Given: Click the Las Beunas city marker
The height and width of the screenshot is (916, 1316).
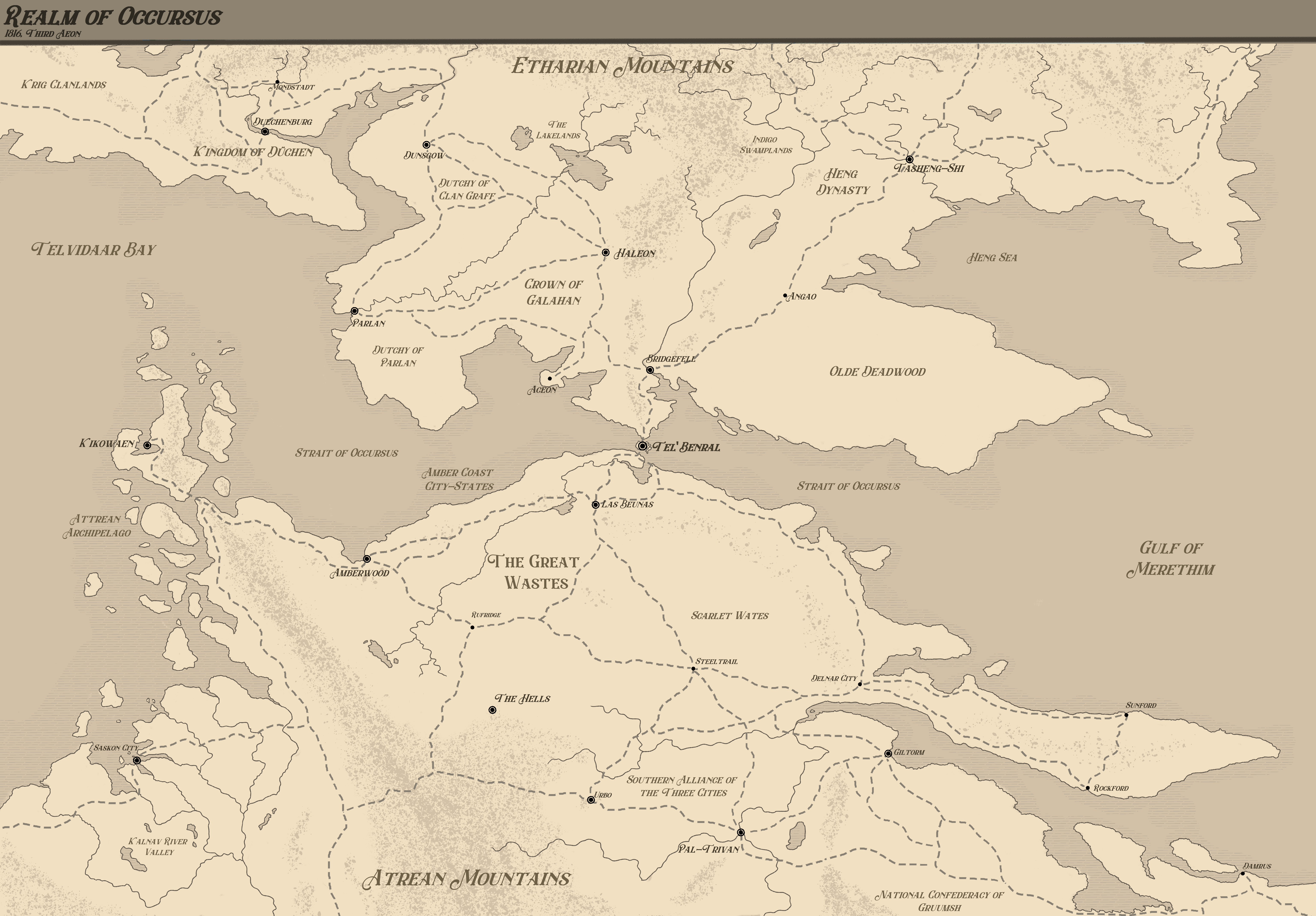Looking at the screenshot, I should 596,505.
